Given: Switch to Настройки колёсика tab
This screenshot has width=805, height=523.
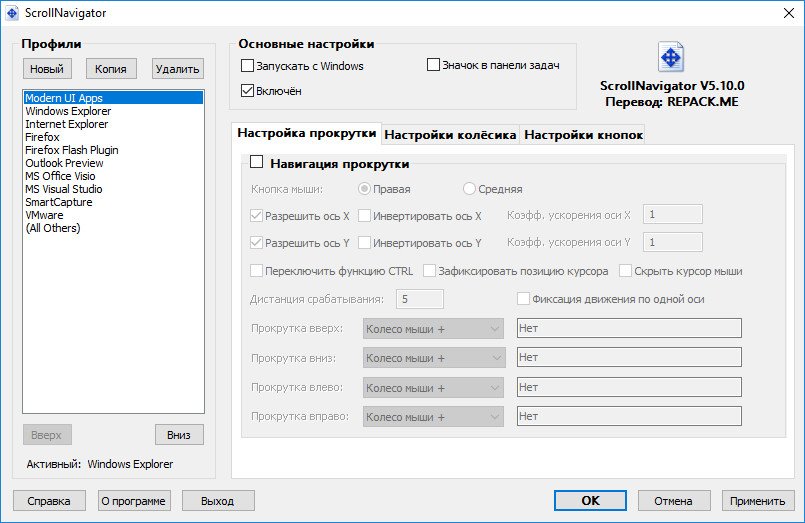Looking at the screenshot, I should click(450, 135).
